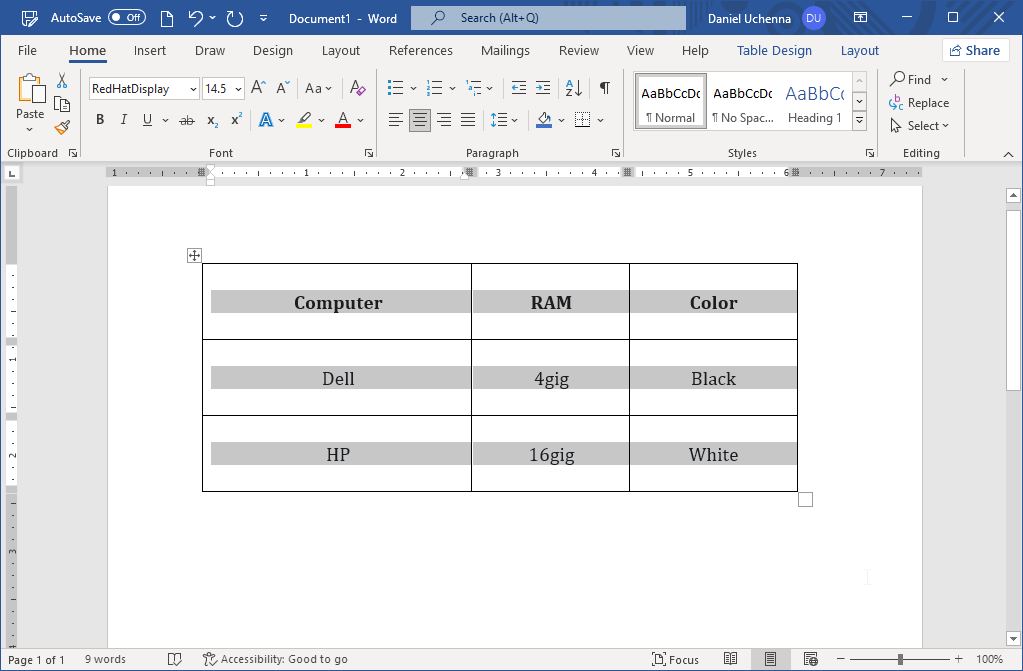Expand the Styles gallery more arrow
The height and width of the screenshot is (671, 1023).
[x=859, y=119]
